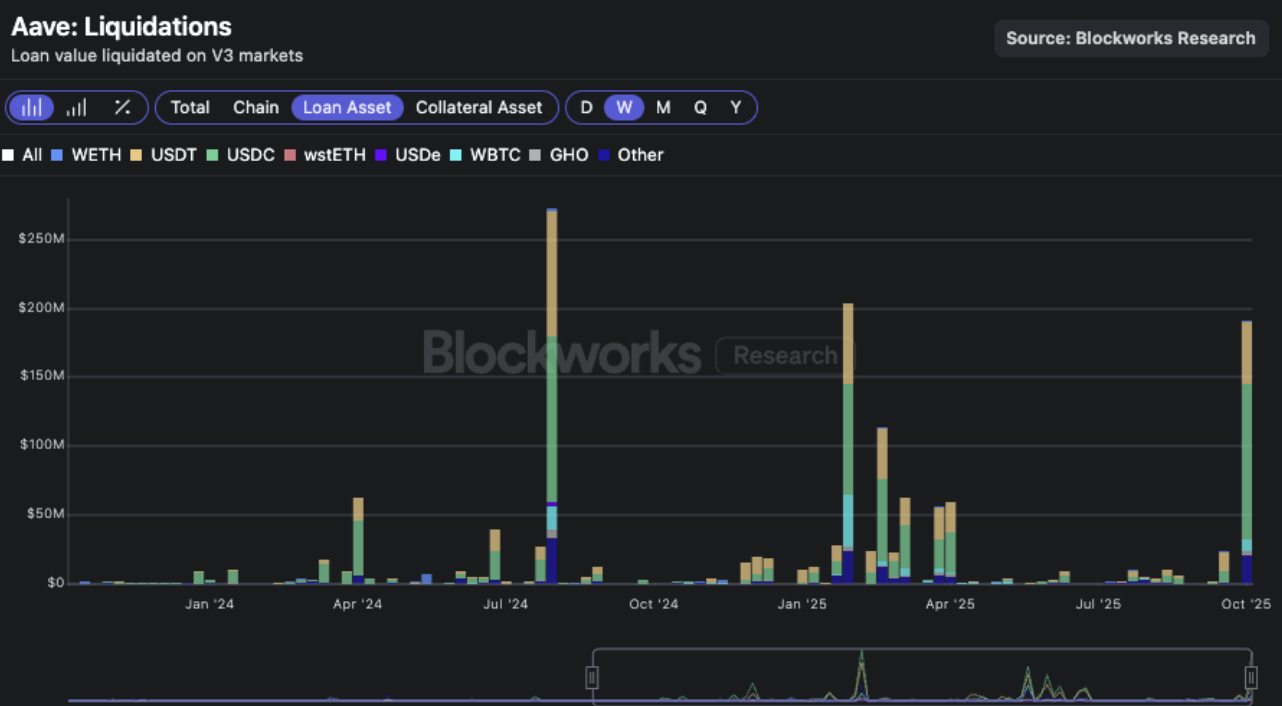Choose the yearly (Y) interval
Viewport: 1282px width, 706px height.
[736, 107]
